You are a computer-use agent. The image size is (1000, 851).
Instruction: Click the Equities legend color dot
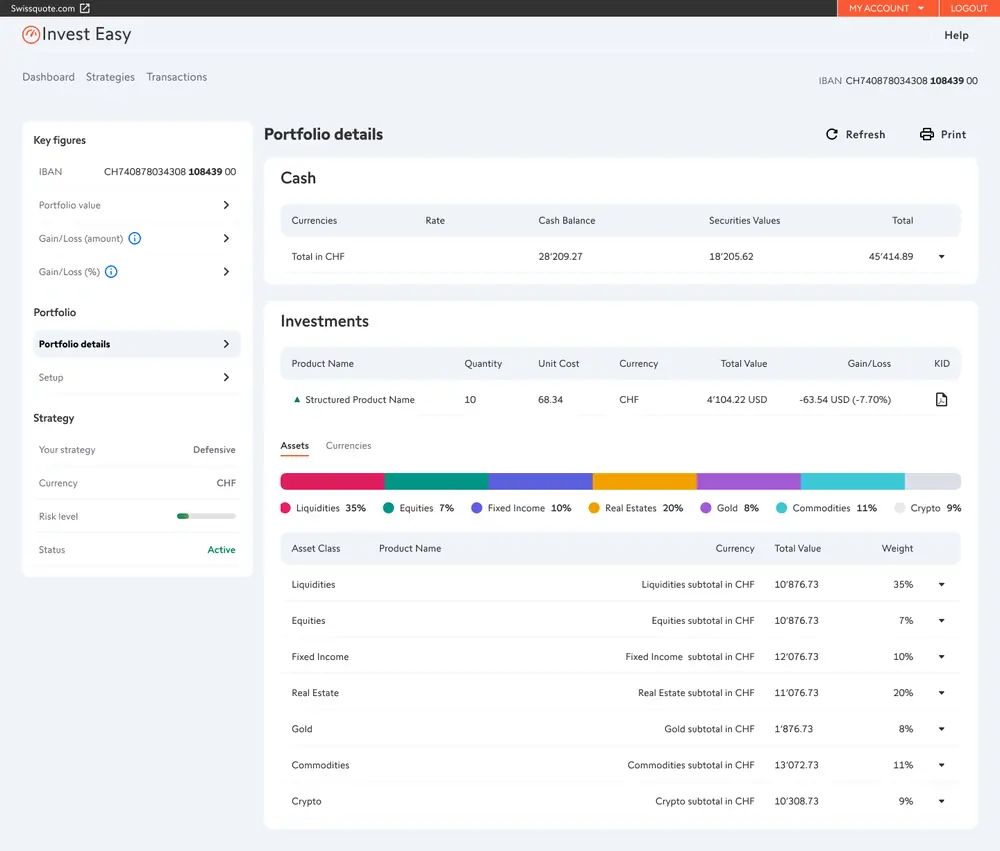tap(388, 508)
